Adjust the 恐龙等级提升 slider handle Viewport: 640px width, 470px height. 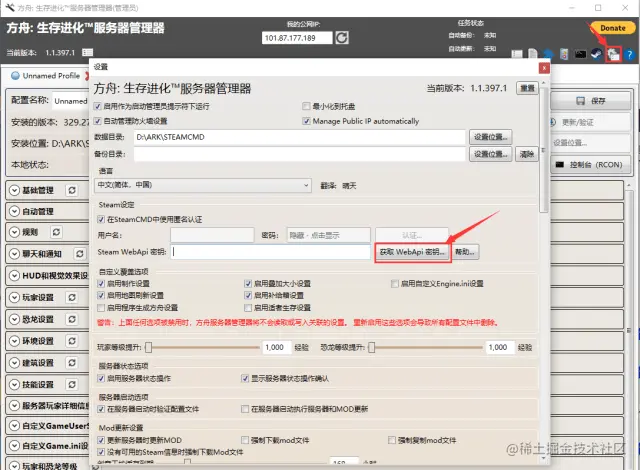371,348
